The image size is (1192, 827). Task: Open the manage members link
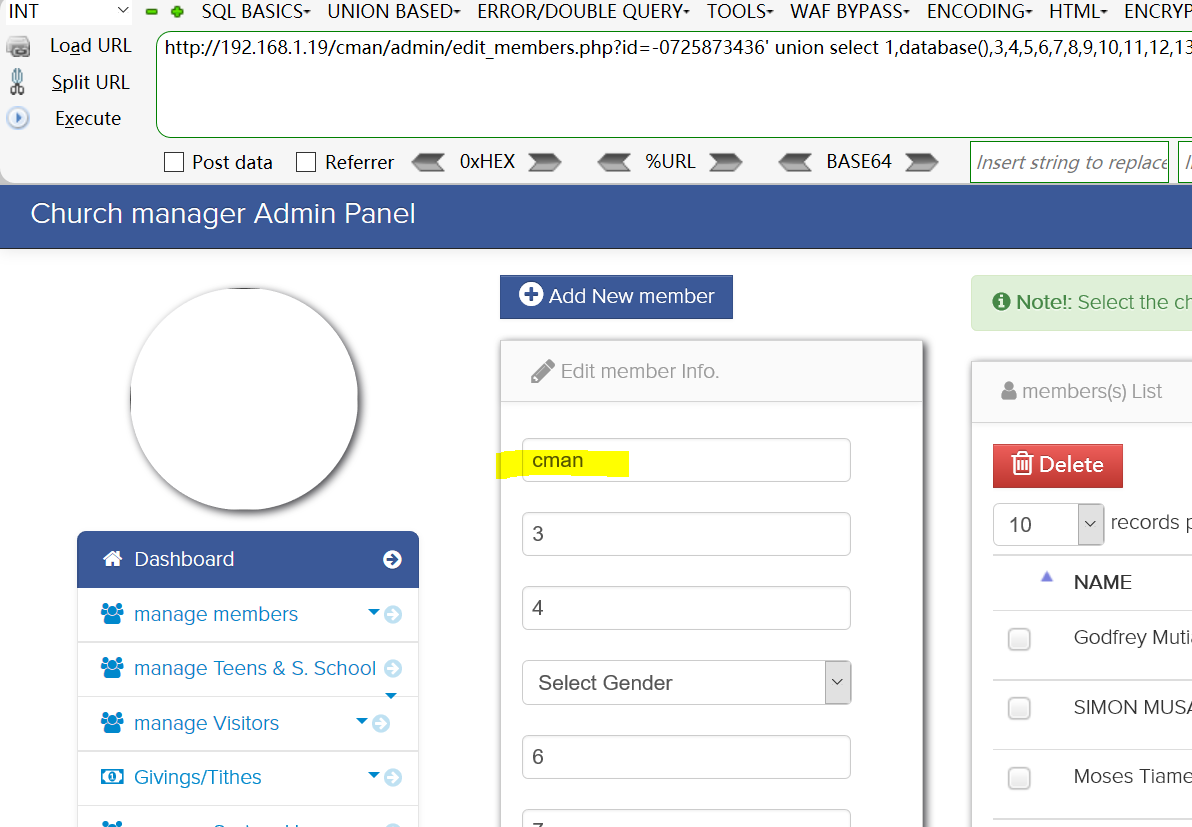pos(216,614)
